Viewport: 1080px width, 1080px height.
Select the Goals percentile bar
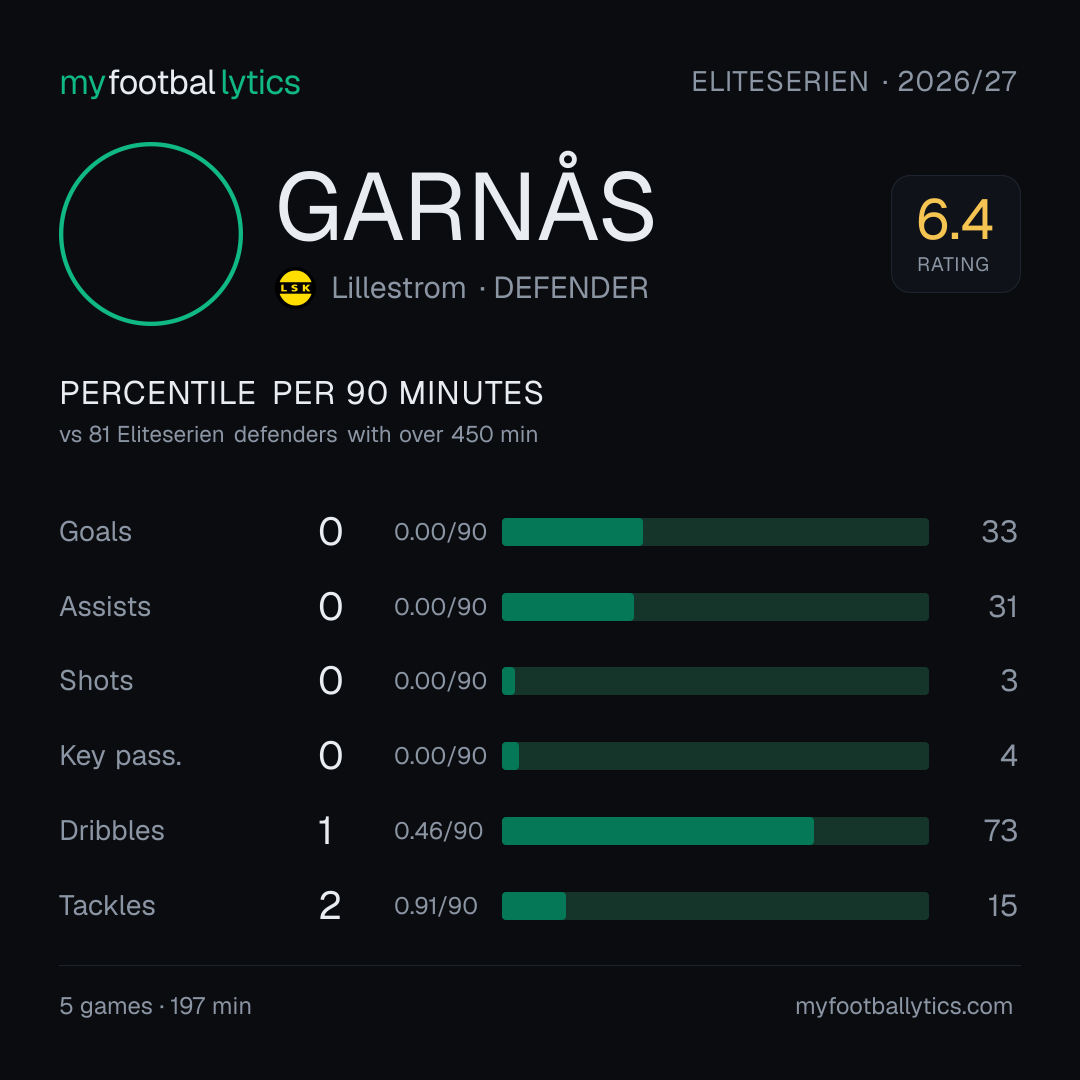(x=715, y=532)
